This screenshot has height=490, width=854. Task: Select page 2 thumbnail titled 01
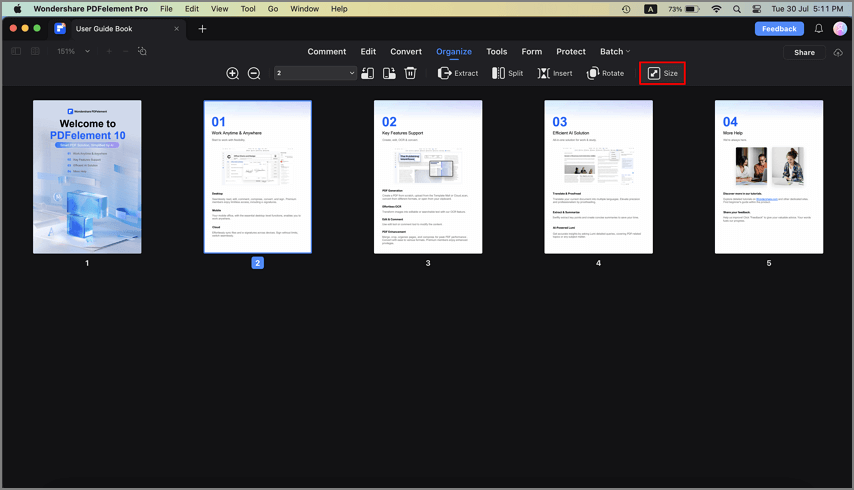[x=258, y=177]
